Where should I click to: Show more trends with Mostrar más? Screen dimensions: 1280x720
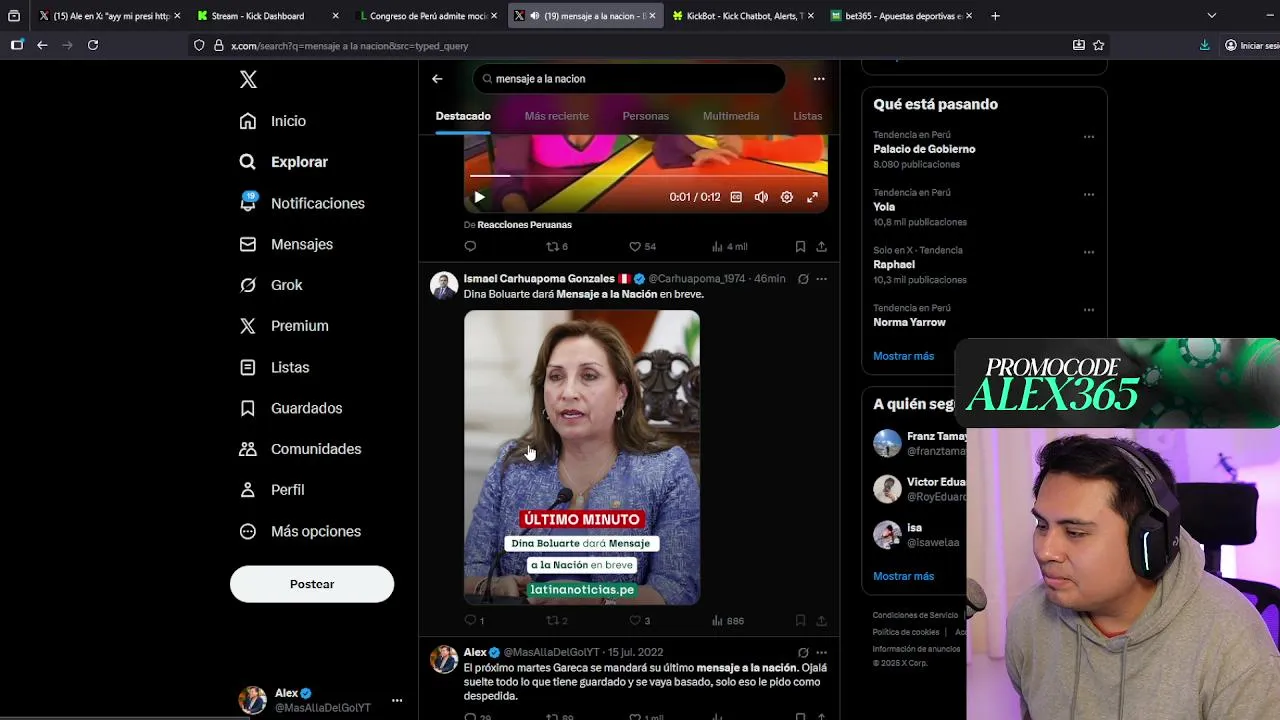pyautogui.click(x=903, y=356)
